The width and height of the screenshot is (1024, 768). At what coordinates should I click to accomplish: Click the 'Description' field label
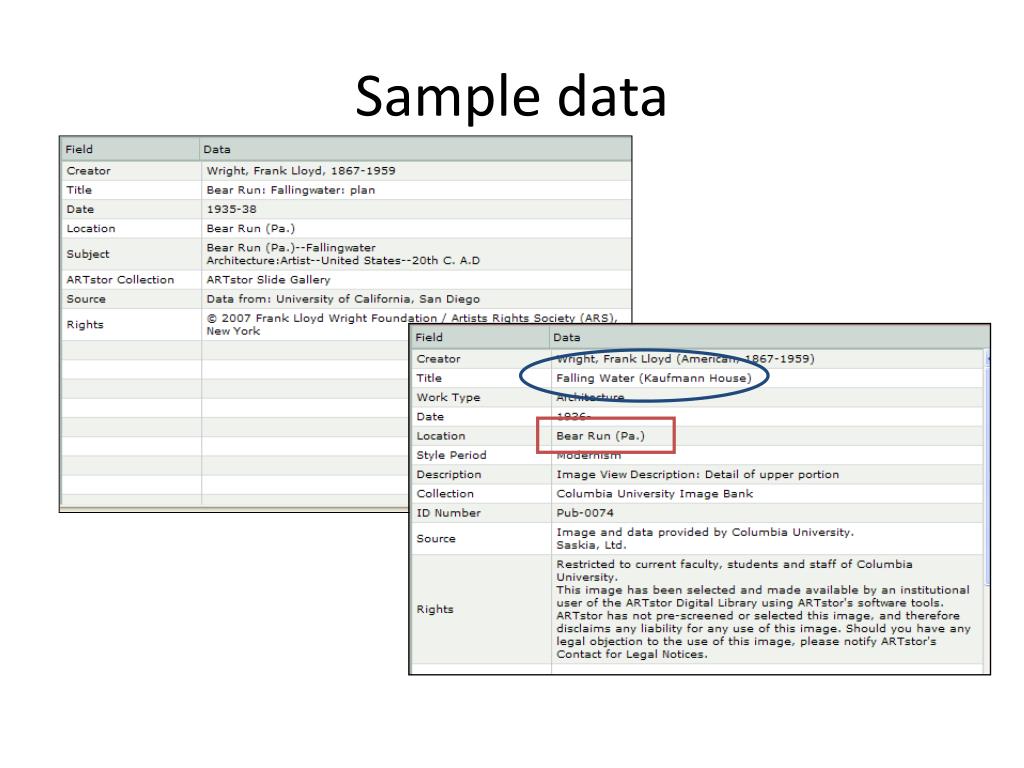pos(449,474)
